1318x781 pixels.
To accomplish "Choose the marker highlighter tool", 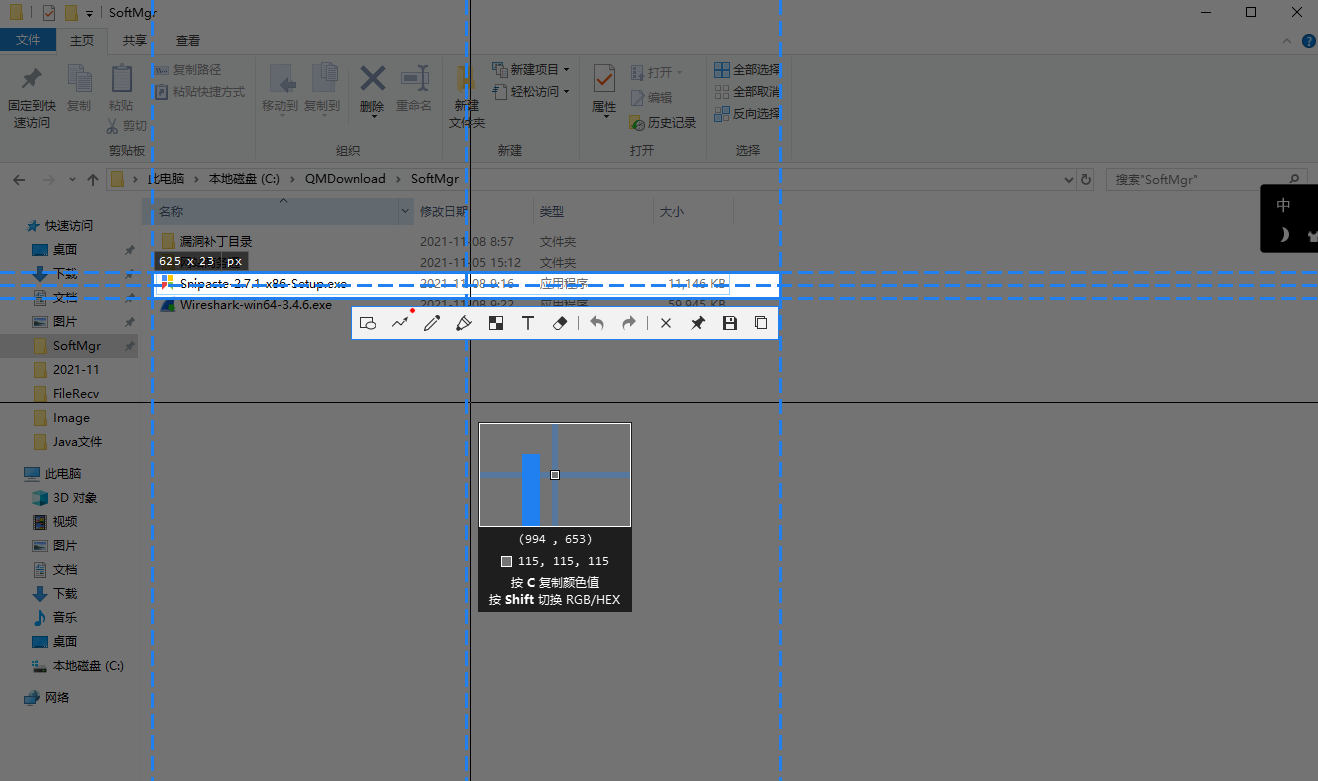I will [464, 322].
